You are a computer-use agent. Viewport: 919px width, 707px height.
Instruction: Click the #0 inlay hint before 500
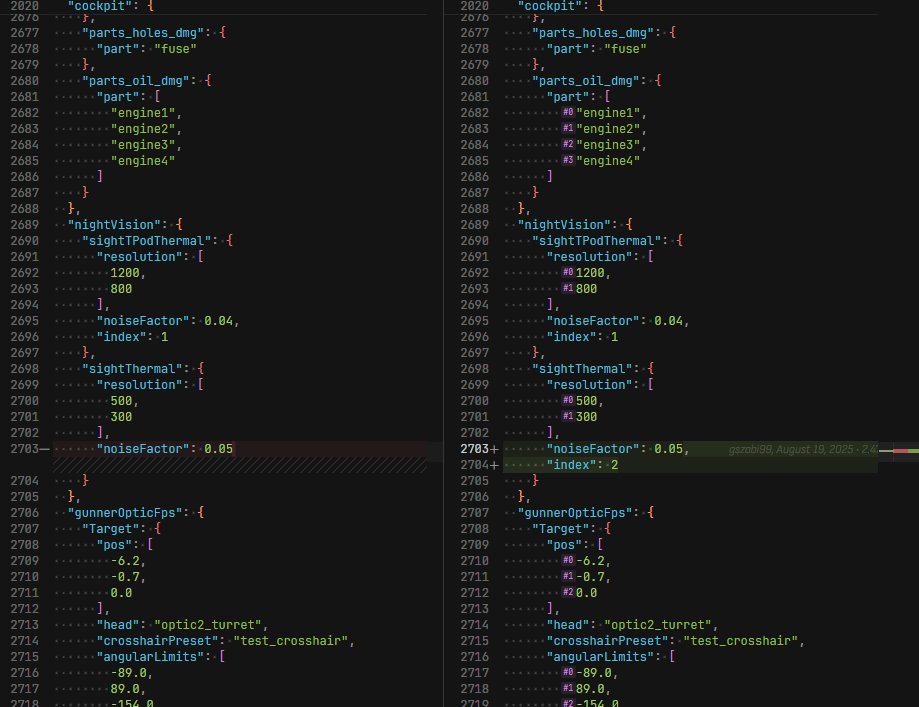coord(568,400)
